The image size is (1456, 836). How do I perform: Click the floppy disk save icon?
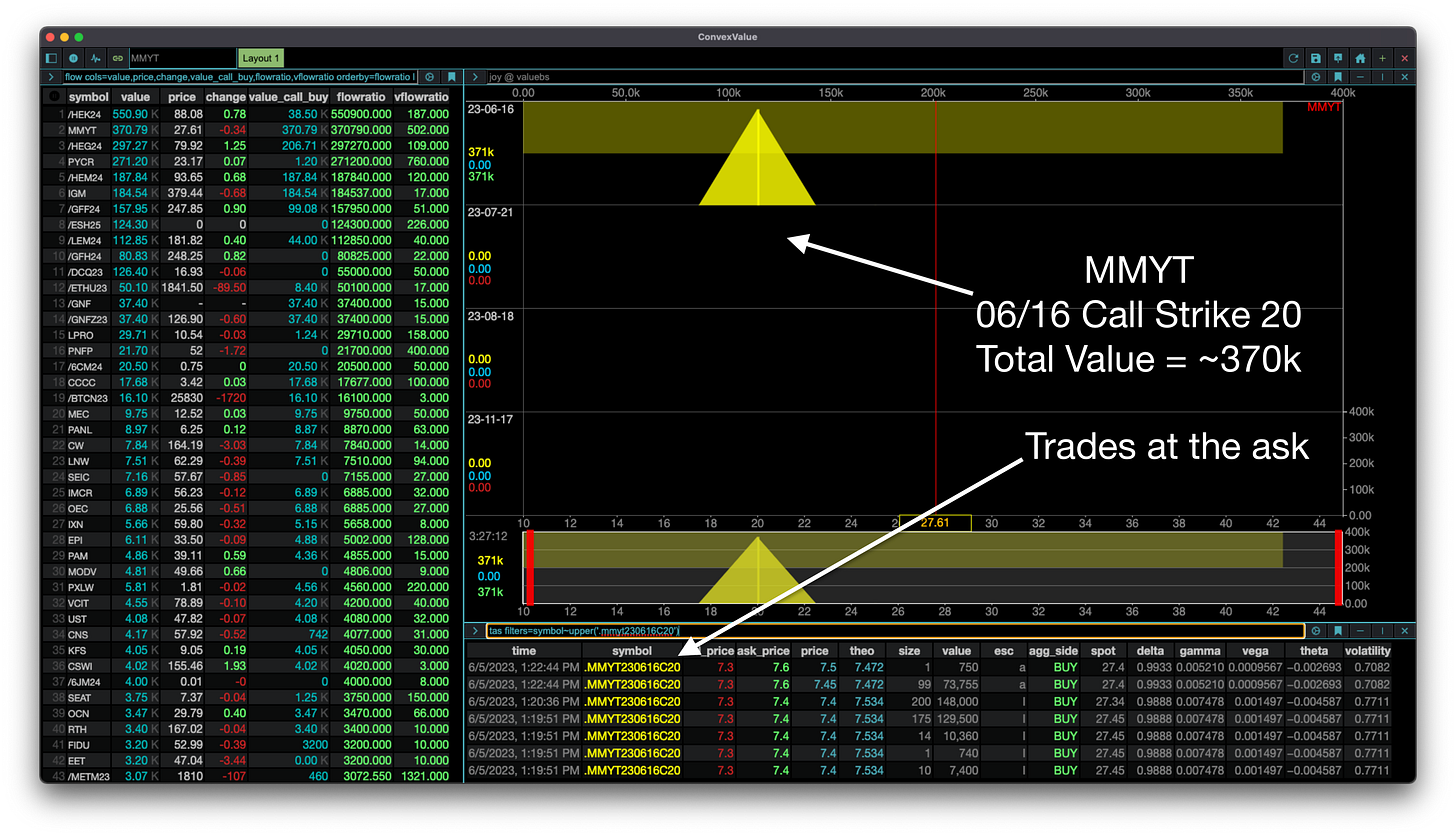pos(1315,59)
